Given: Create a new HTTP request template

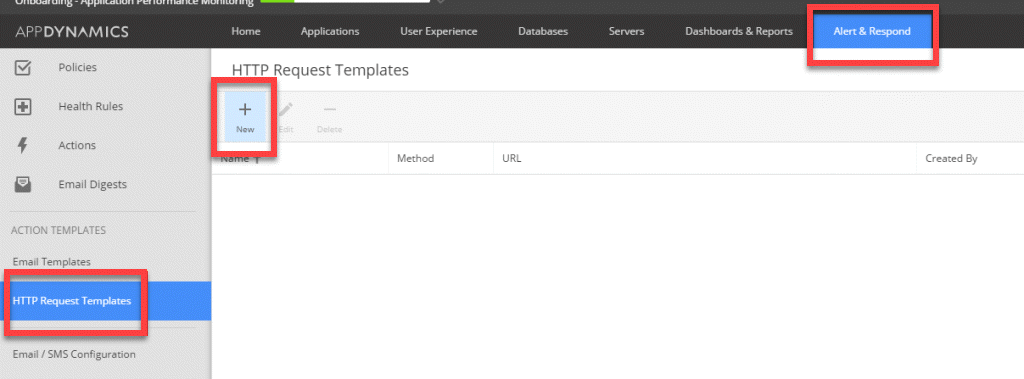Looking at the screenshot, I should coord(245,117).
